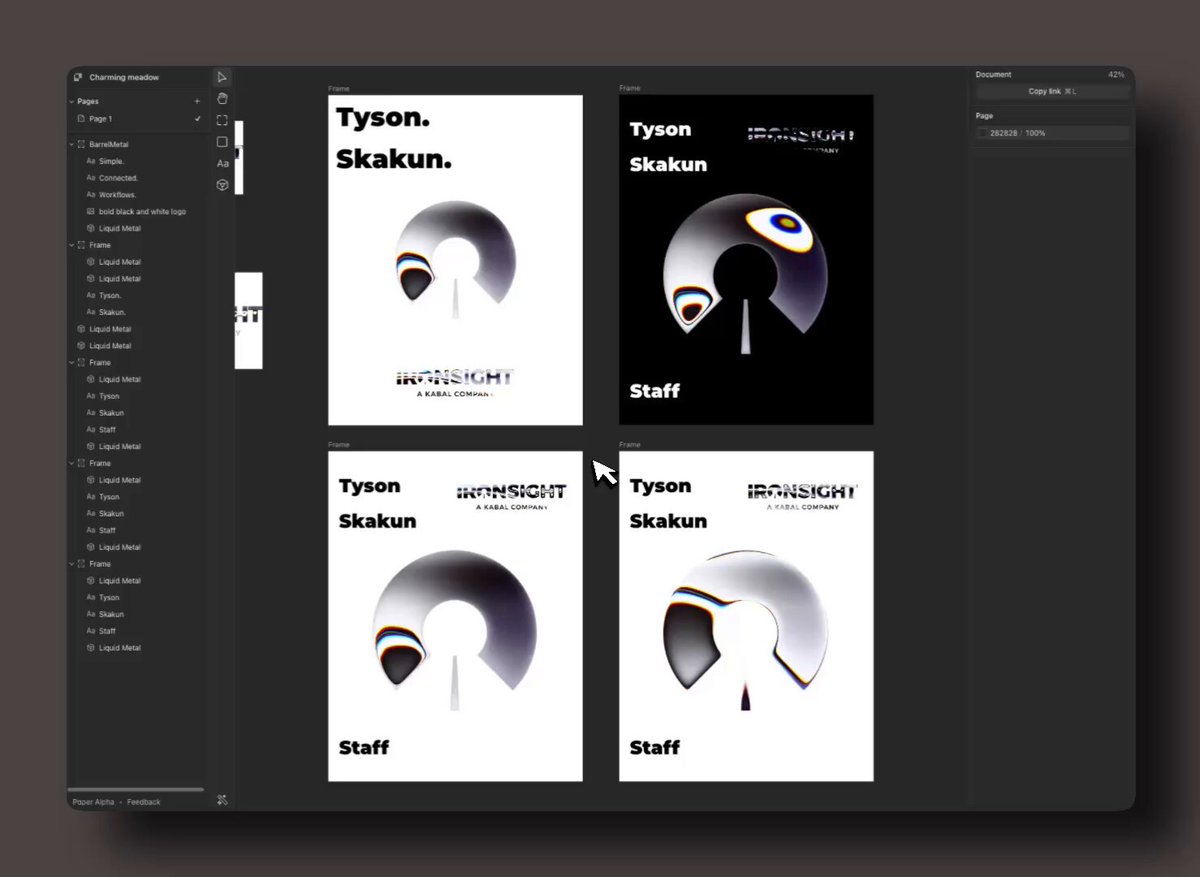Click the Ironsight logo on the black artboard
Viewport: 1200px width, 877px height.
802,138
